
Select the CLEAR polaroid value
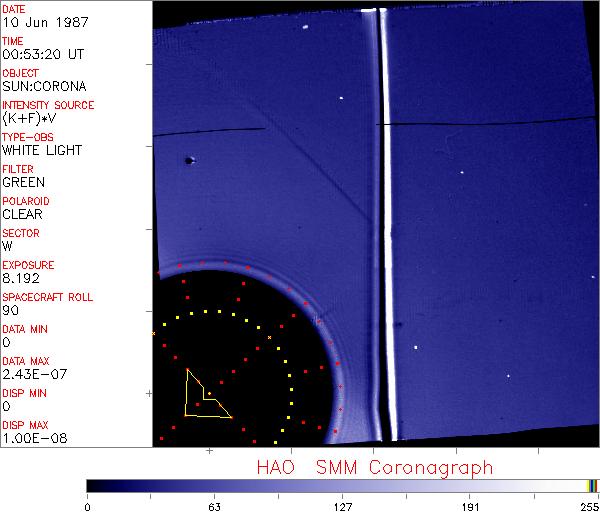(22, 214)
